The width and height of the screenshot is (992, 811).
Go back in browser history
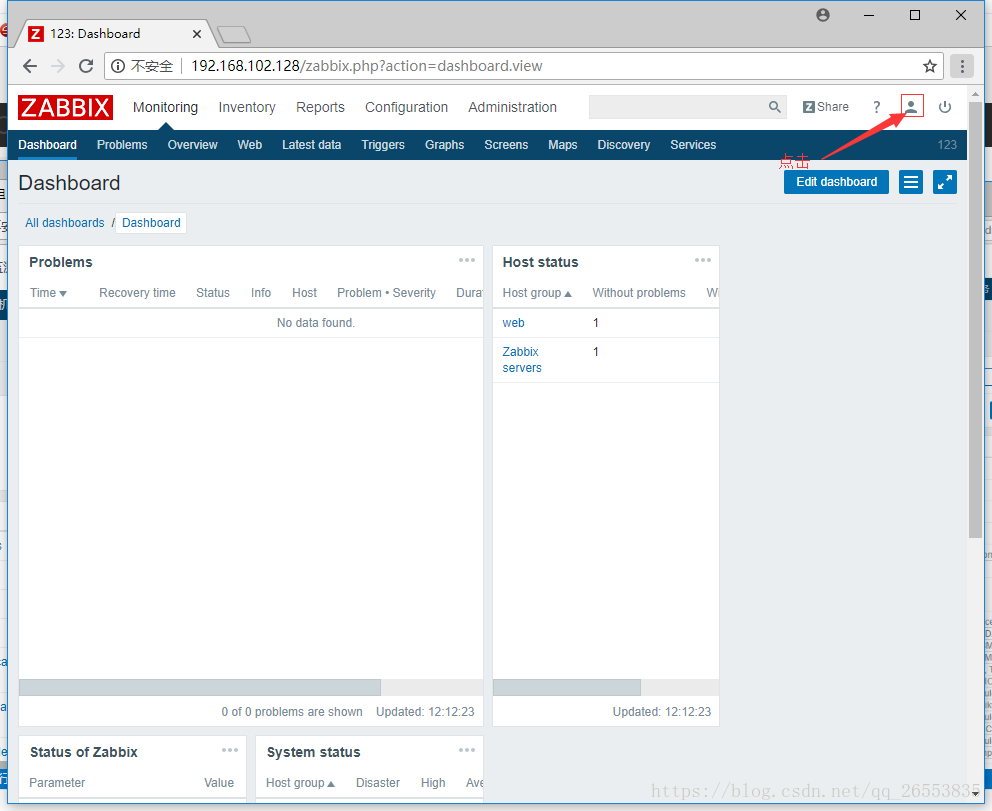pos(30,66)
